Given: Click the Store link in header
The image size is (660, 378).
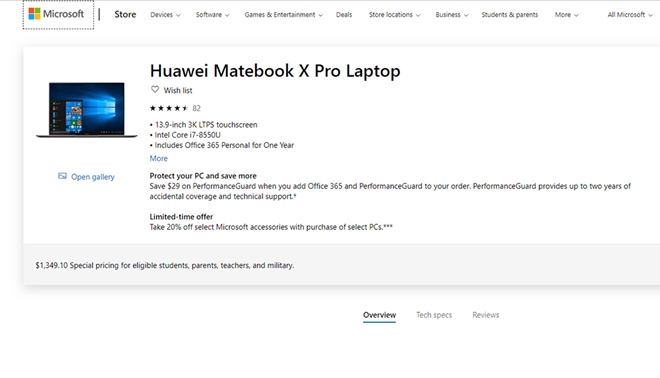Looking at the screenshot, I should click(x=125, y=14).
